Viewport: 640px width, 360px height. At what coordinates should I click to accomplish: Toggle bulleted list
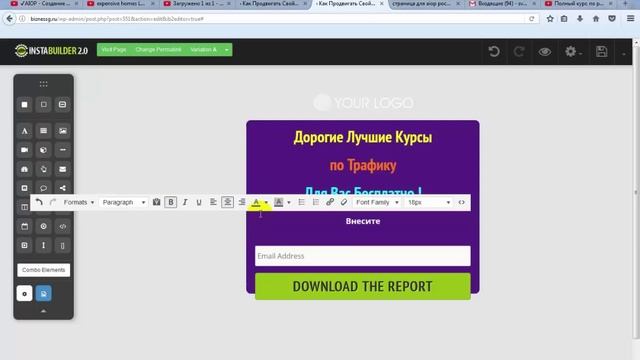coord(301,202)
